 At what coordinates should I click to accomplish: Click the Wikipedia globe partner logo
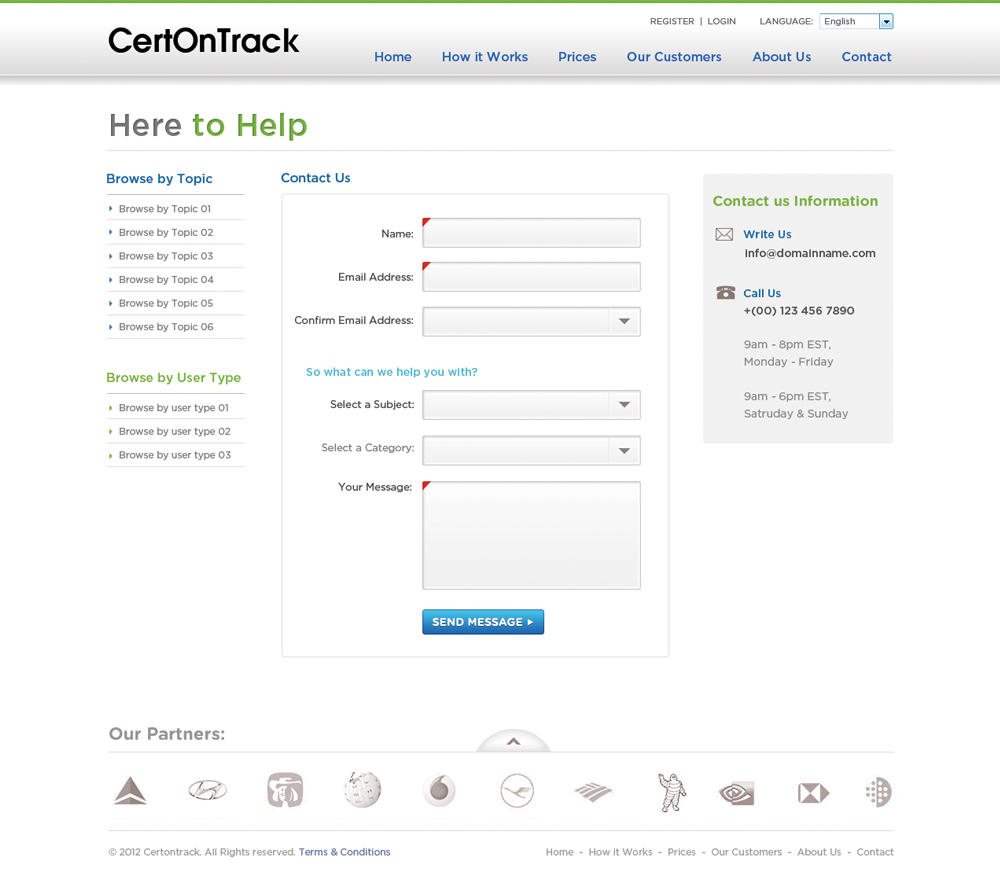(x=362, y=789)
